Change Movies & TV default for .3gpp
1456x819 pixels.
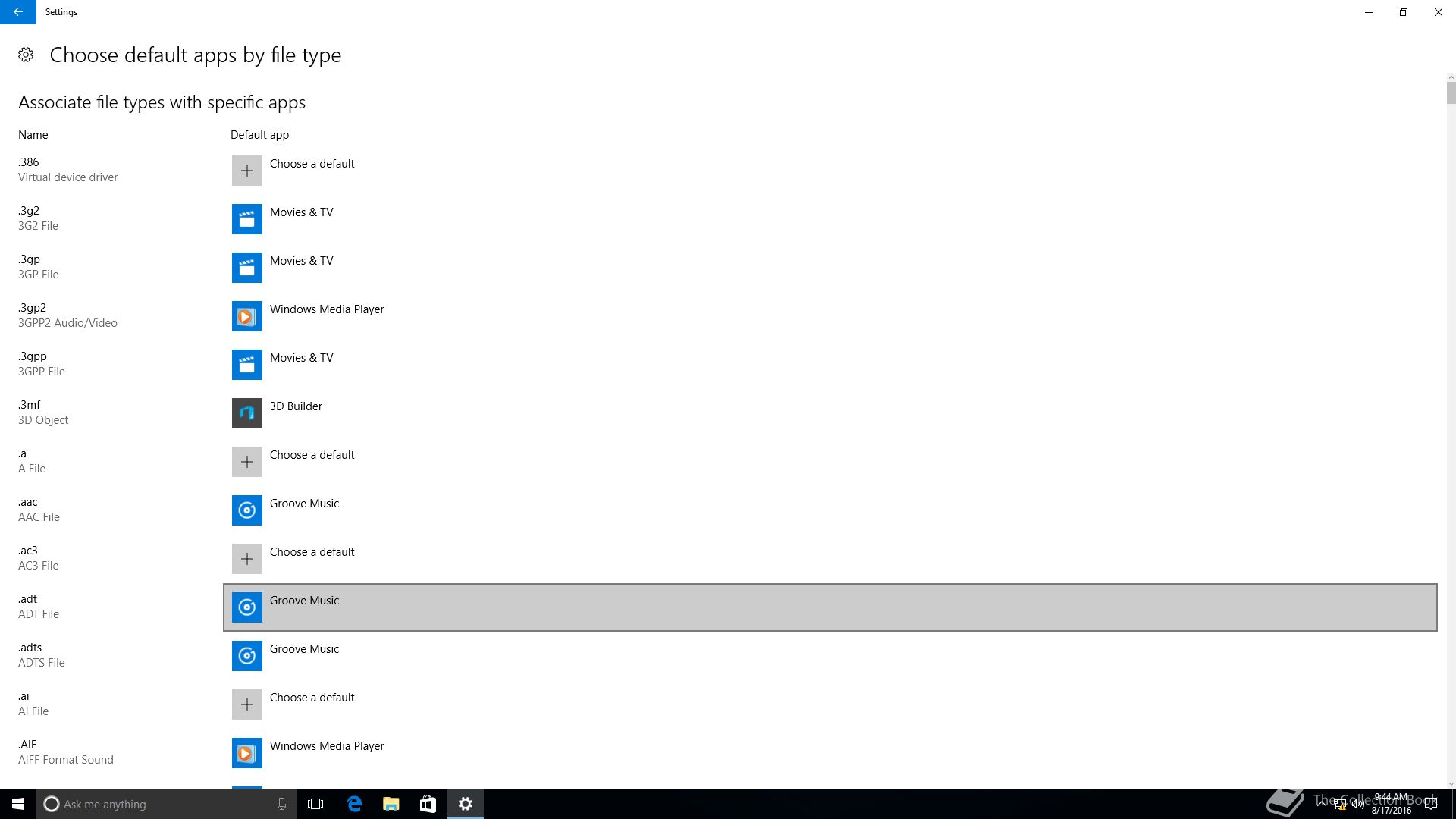coord(301,358)
